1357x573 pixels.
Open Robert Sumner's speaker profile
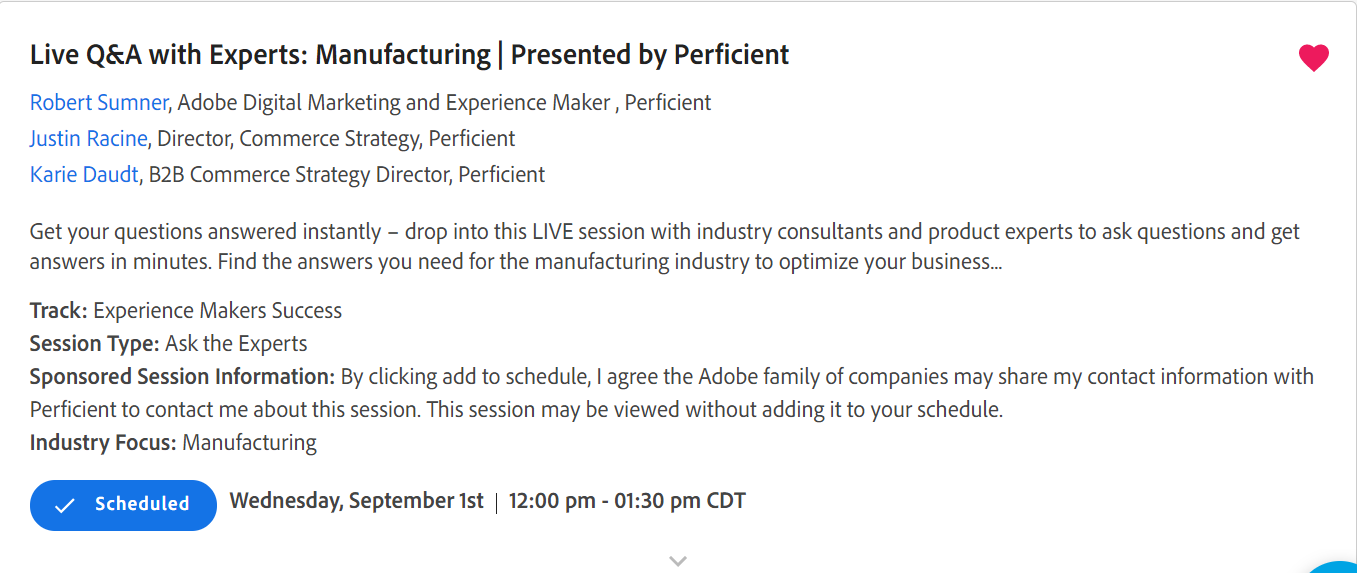(100, 102)
